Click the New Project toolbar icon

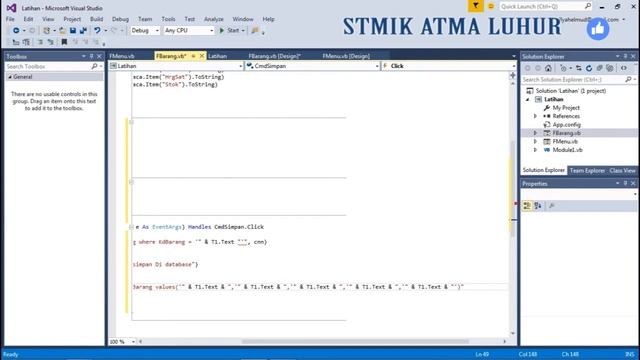(47, 31)
